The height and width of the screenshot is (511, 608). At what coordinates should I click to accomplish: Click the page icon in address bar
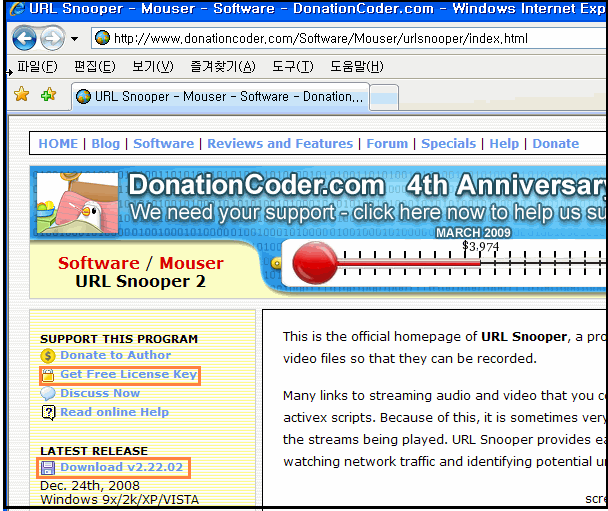(x=102, y=38)
